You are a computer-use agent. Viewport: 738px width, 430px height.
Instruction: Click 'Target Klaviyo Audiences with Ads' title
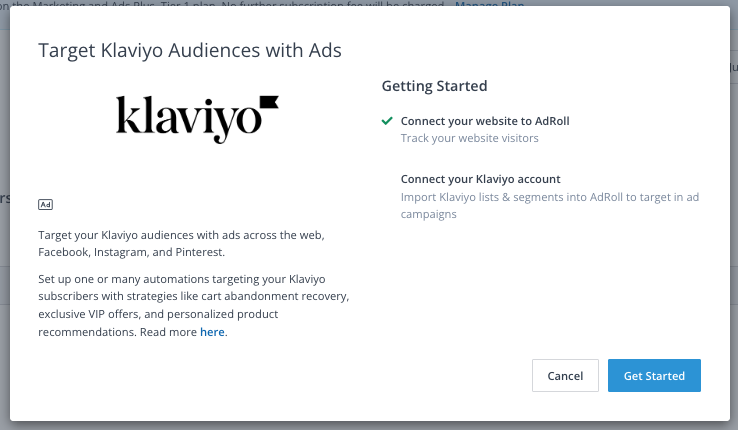click(x=190, y=50)
